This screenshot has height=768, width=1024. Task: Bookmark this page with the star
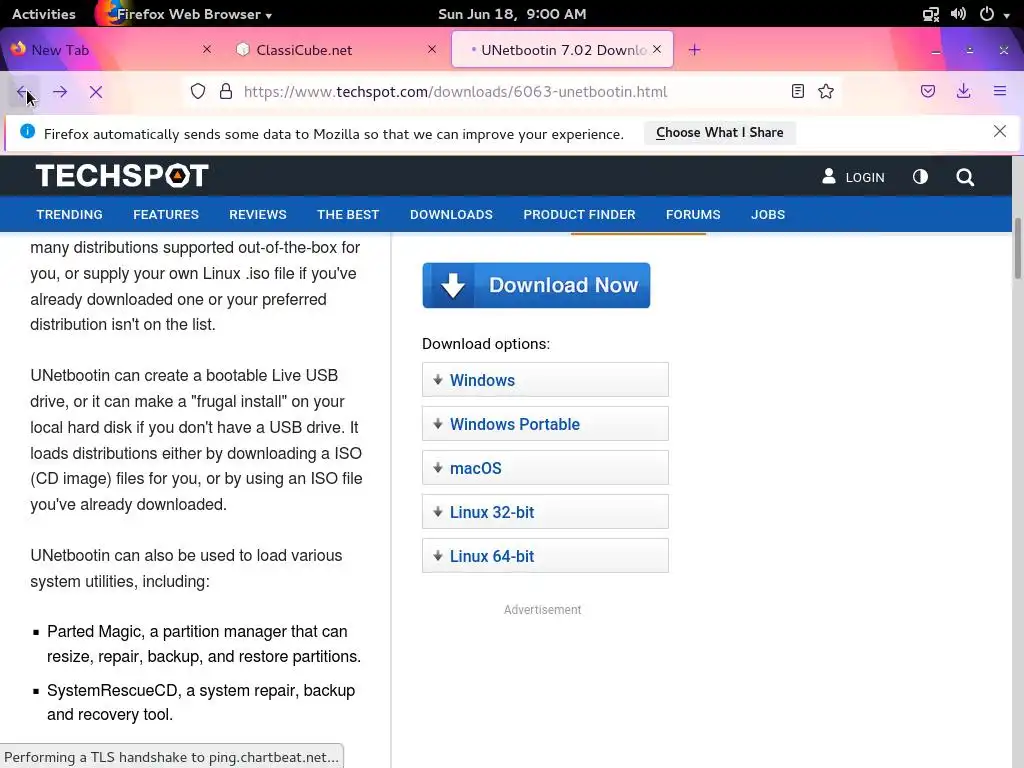tap(826, 91)
